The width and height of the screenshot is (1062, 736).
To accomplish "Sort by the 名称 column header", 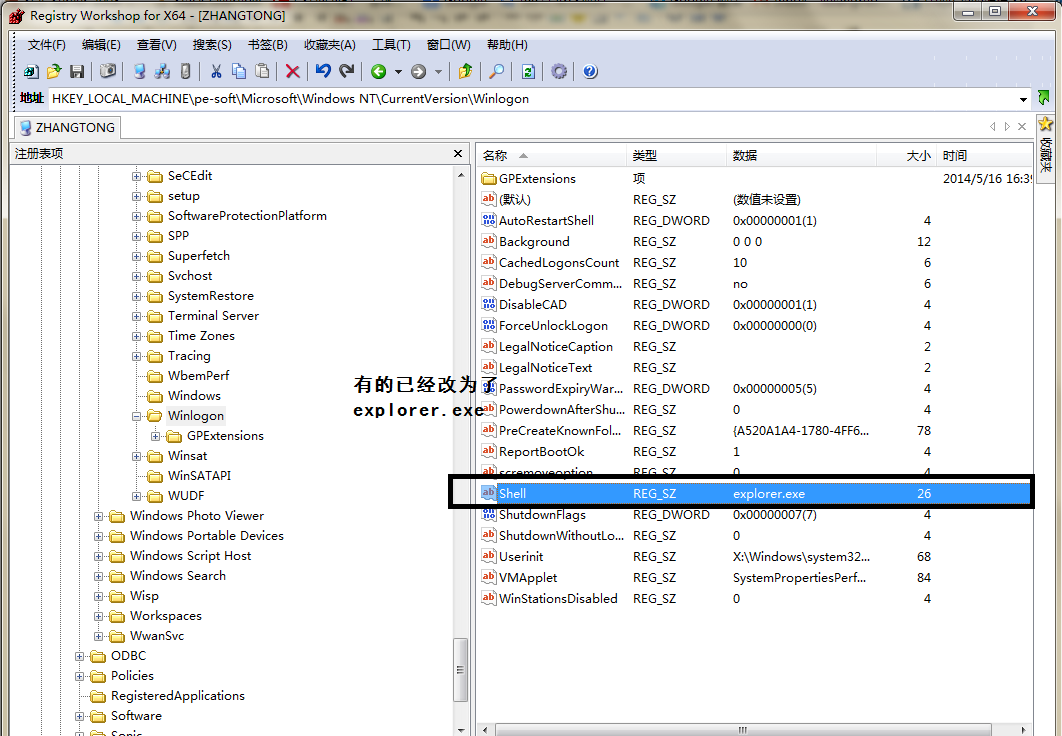I will point(552,156).
